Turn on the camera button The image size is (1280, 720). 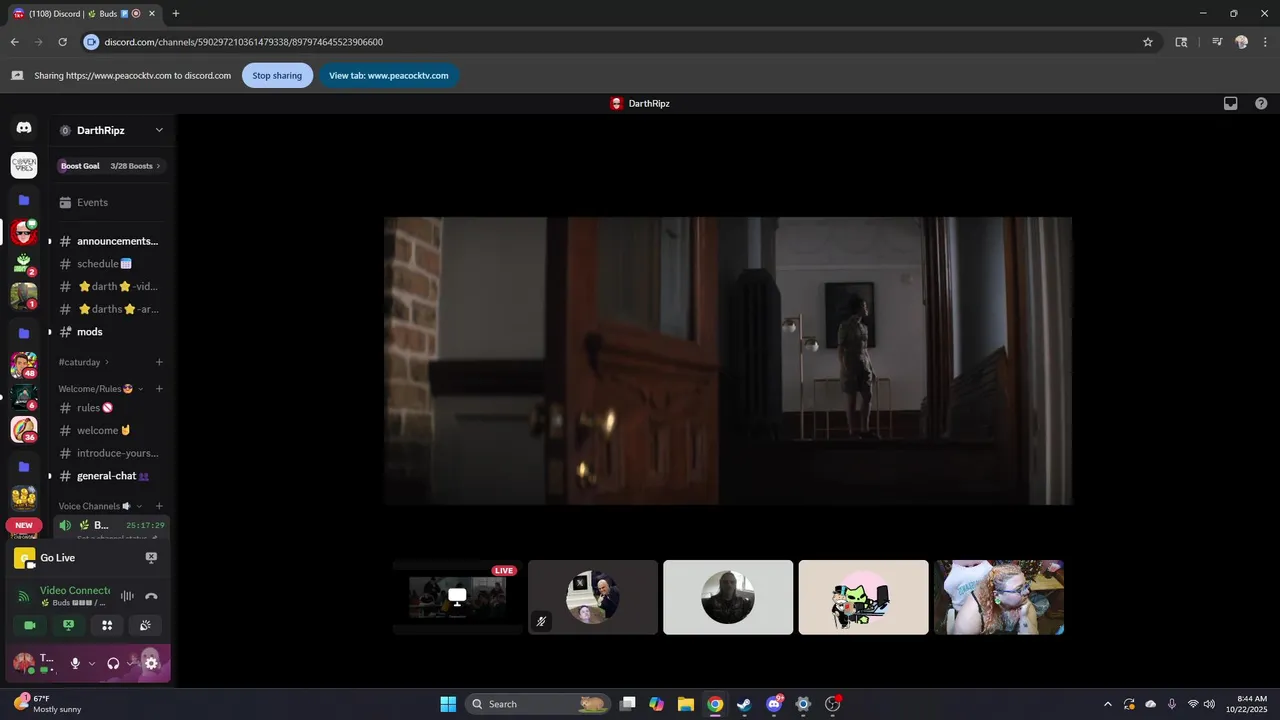coord(29,625)
